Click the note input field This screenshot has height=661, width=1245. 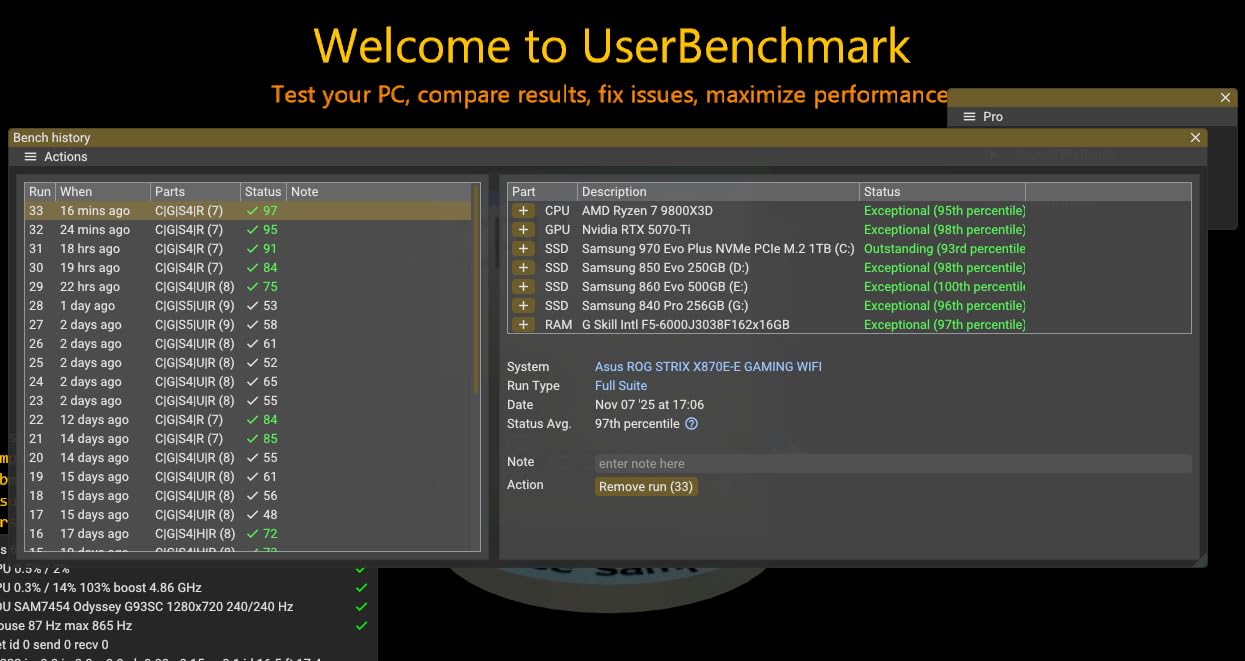(893, 464)
